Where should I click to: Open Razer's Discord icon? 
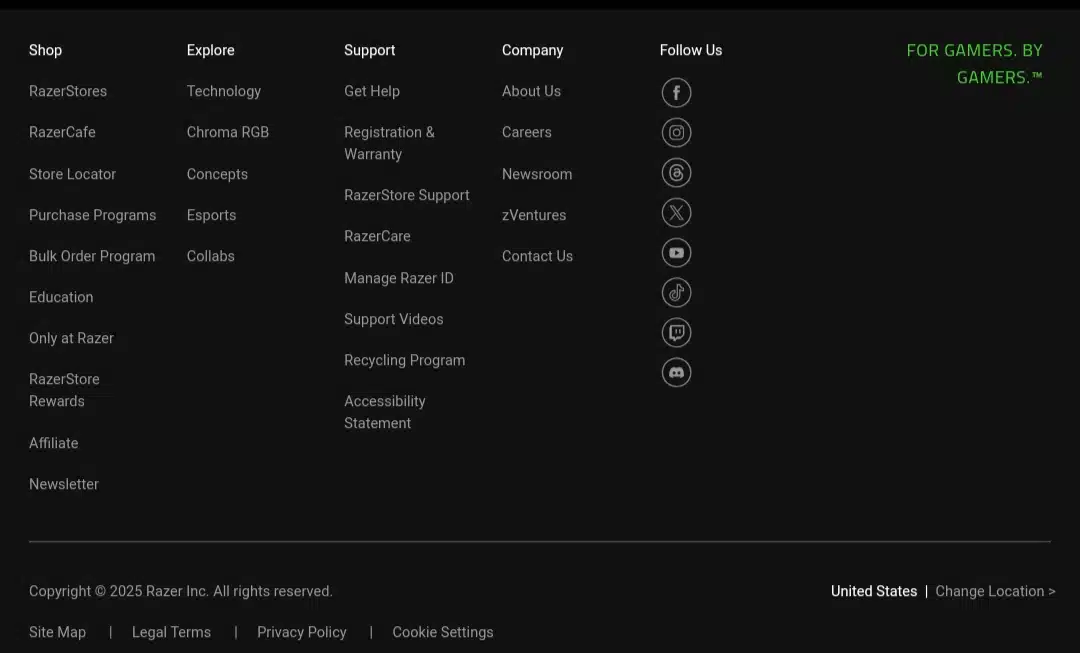tap(676, 373)
